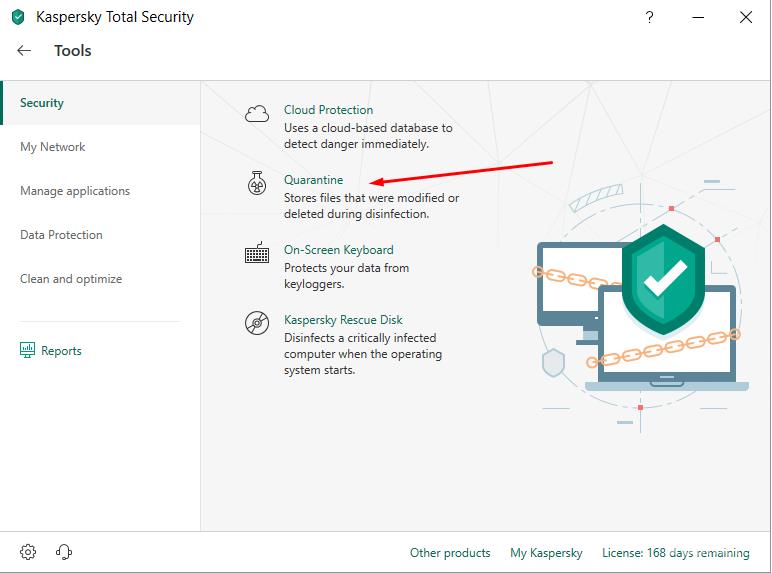Click the On-Screen Keyboard icon
This screenshot has width=772, height=573.
[257, 253]
